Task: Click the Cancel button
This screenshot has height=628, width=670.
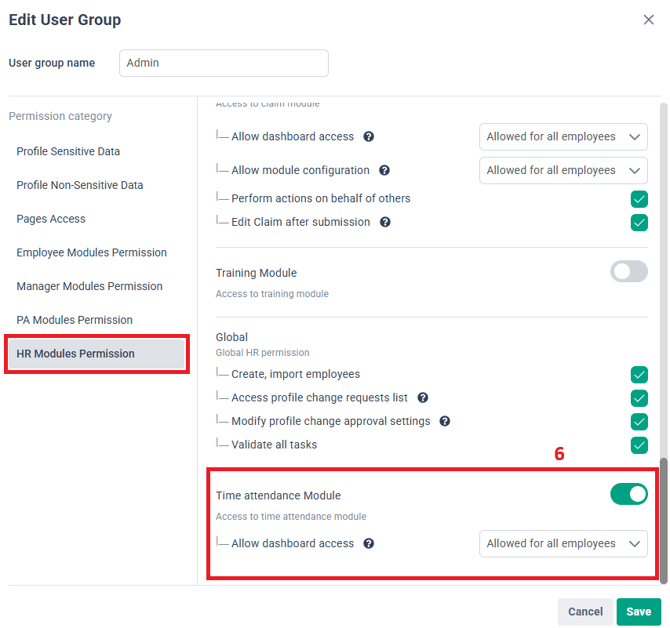Action: click(585, 611)
